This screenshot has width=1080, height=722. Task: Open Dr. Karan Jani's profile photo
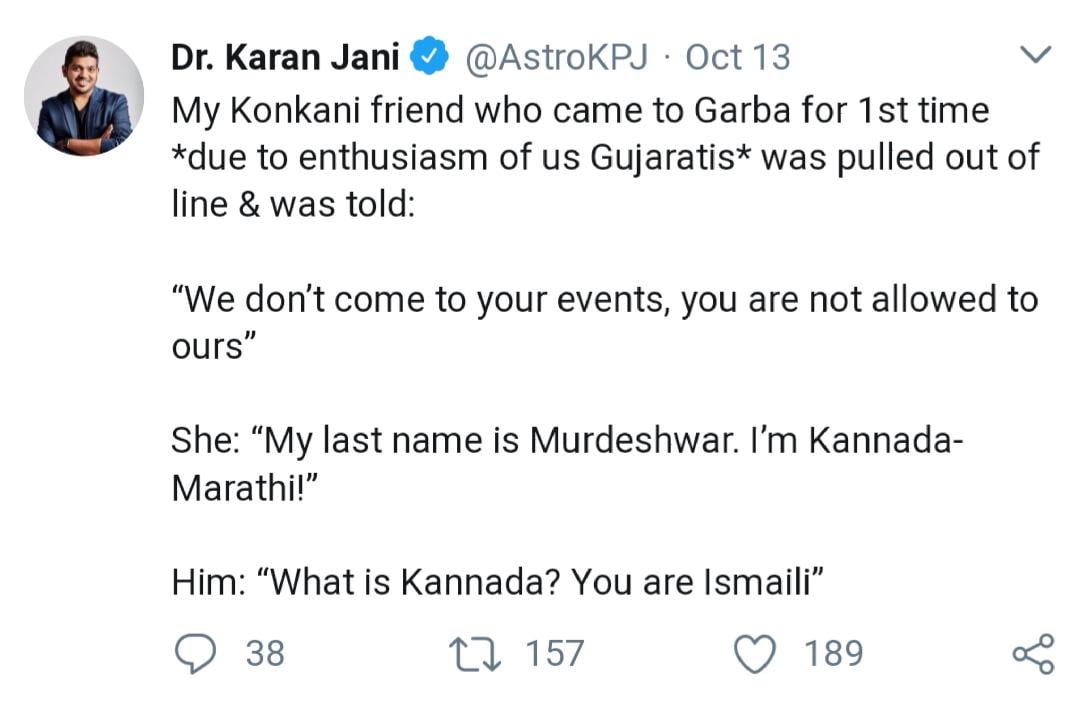(84, 96)
